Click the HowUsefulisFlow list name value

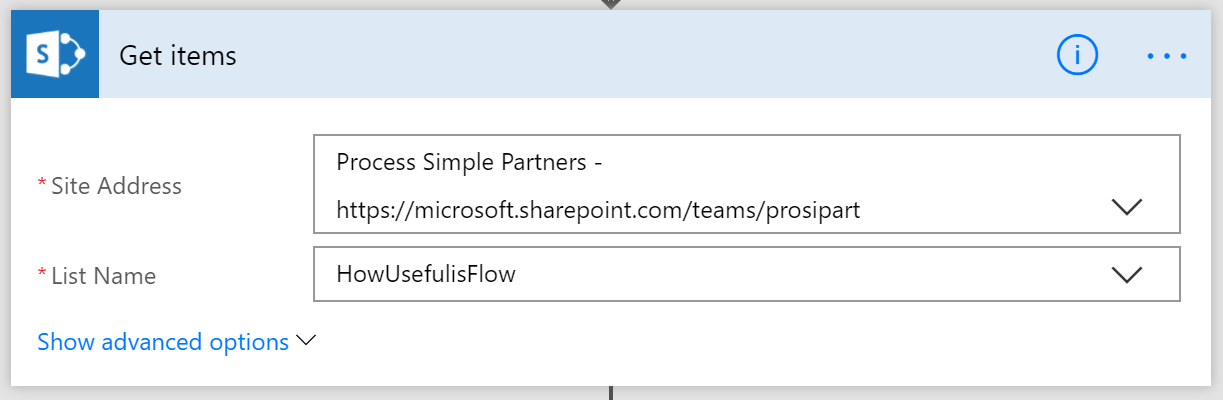426,274
